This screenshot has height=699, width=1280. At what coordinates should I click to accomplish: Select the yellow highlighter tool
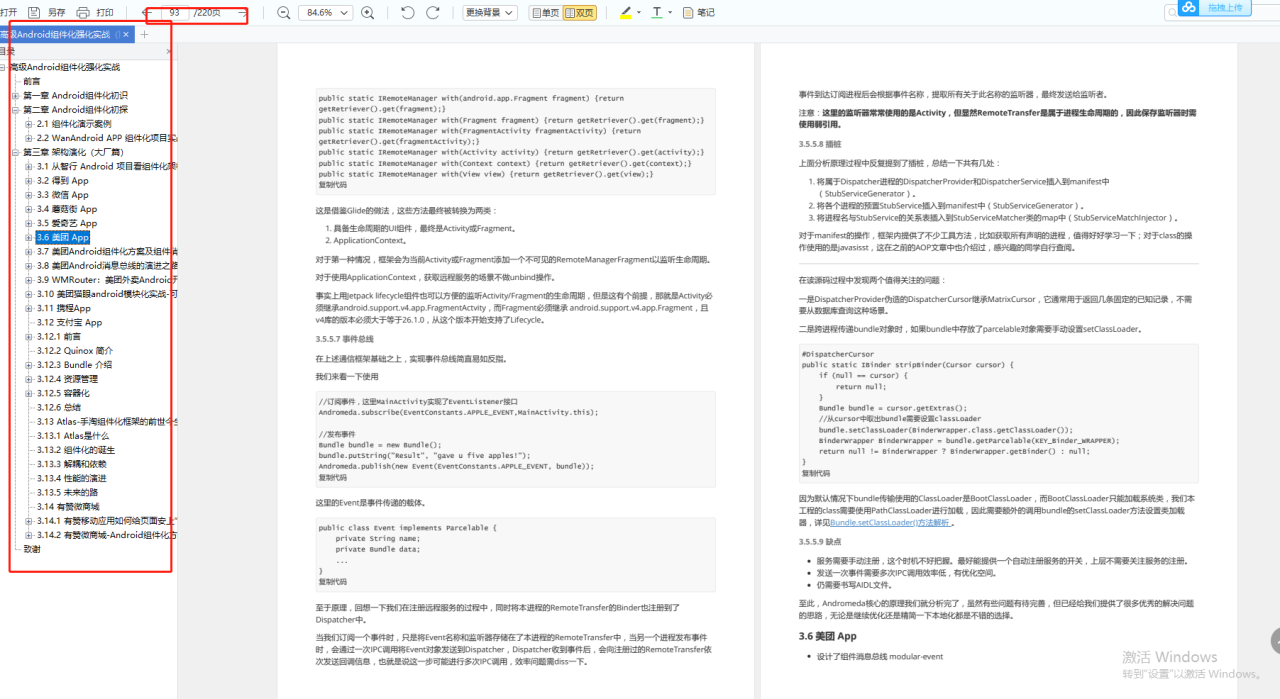pyautogui.click(x=625, y=12)
